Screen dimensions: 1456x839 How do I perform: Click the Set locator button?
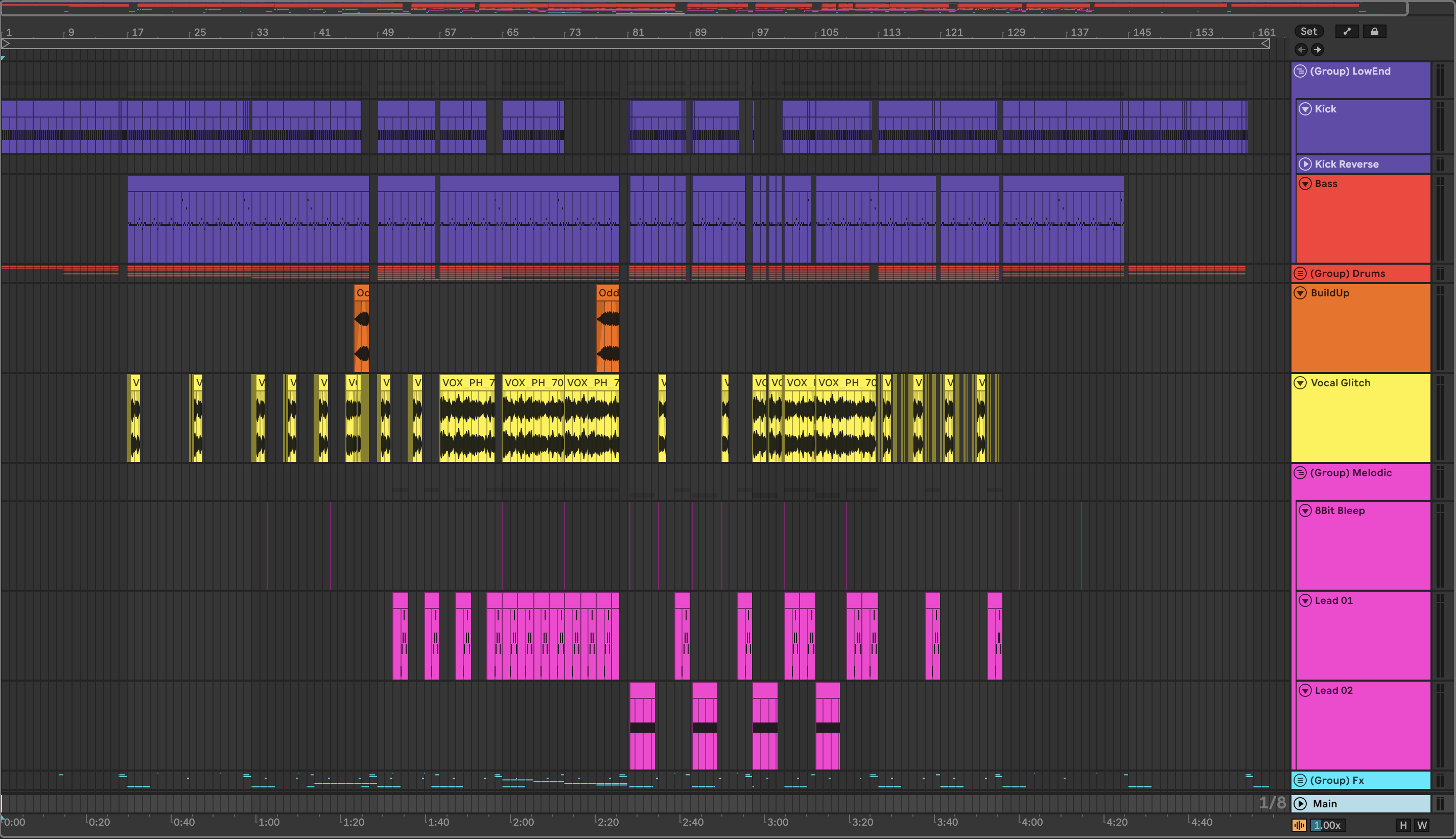tap(1308, 32)
